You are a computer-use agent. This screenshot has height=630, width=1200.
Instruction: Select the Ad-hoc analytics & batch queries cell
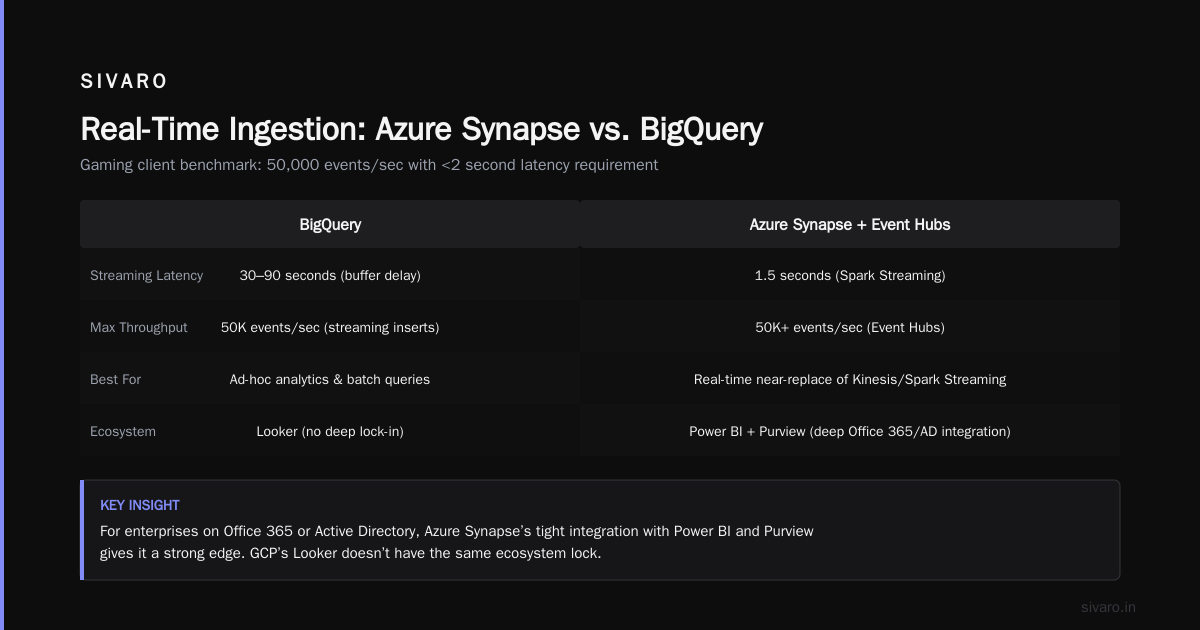coord(330,380)
